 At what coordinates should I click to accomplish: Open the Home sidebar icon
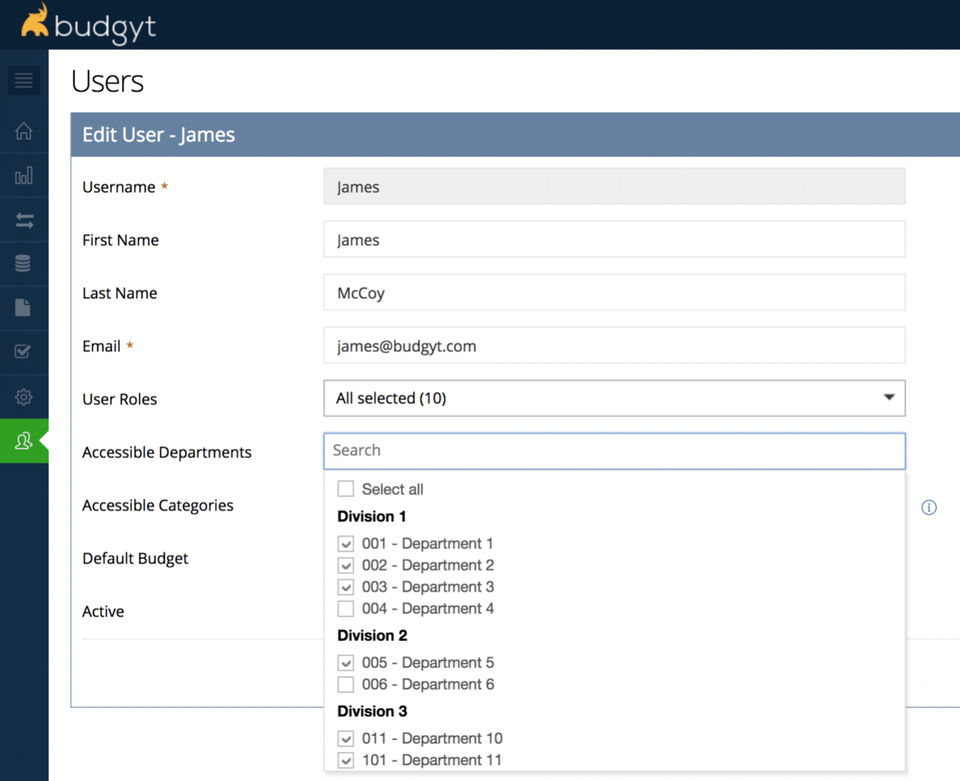[x=24, y=131]
